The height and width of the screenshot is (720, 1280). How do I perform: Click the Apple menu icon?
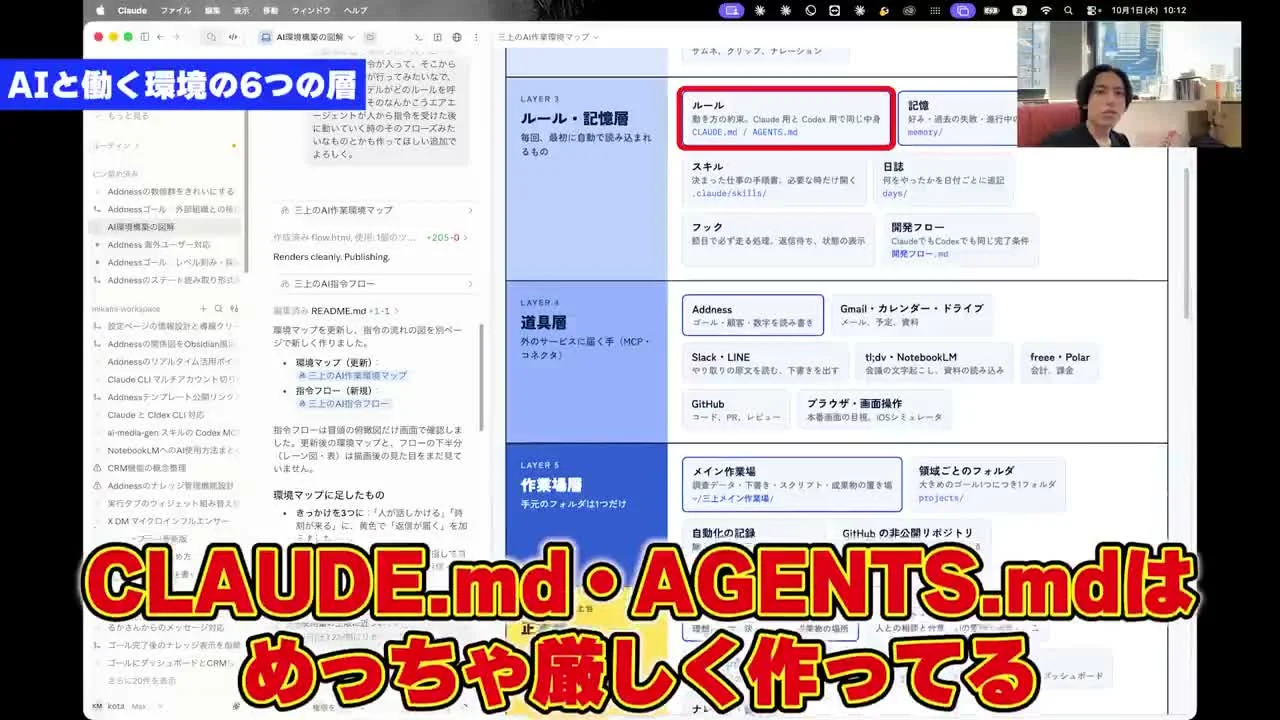[100, 10]
